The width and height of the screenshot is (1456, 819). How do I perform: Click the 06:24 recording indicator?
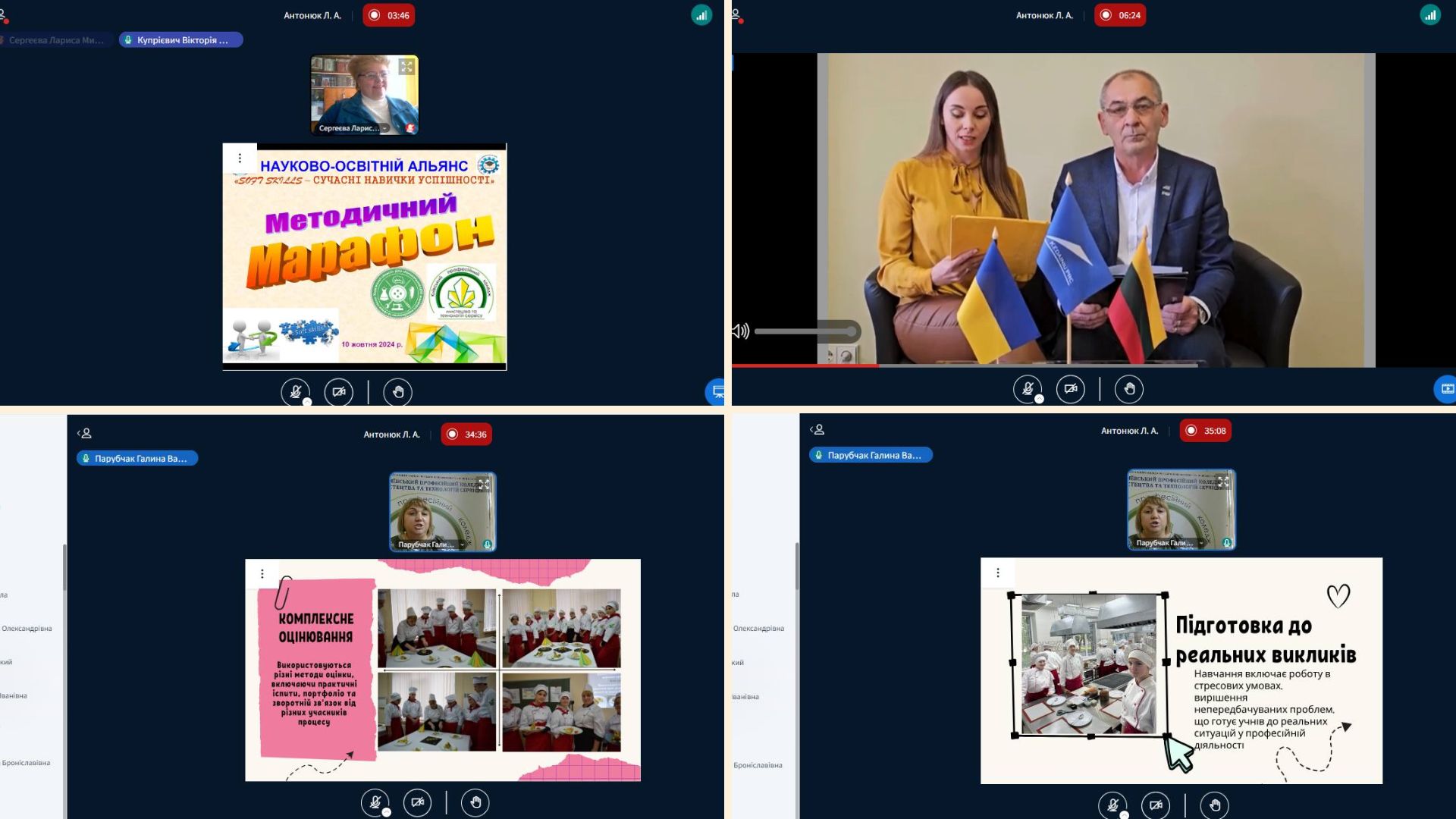click(x=1119, y=15)
